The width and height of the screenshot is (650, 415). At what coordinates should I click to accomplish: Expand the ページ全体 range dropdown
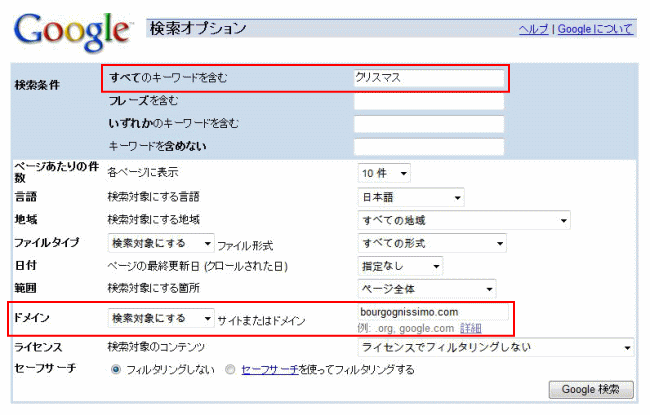click(x=427, y=289)
